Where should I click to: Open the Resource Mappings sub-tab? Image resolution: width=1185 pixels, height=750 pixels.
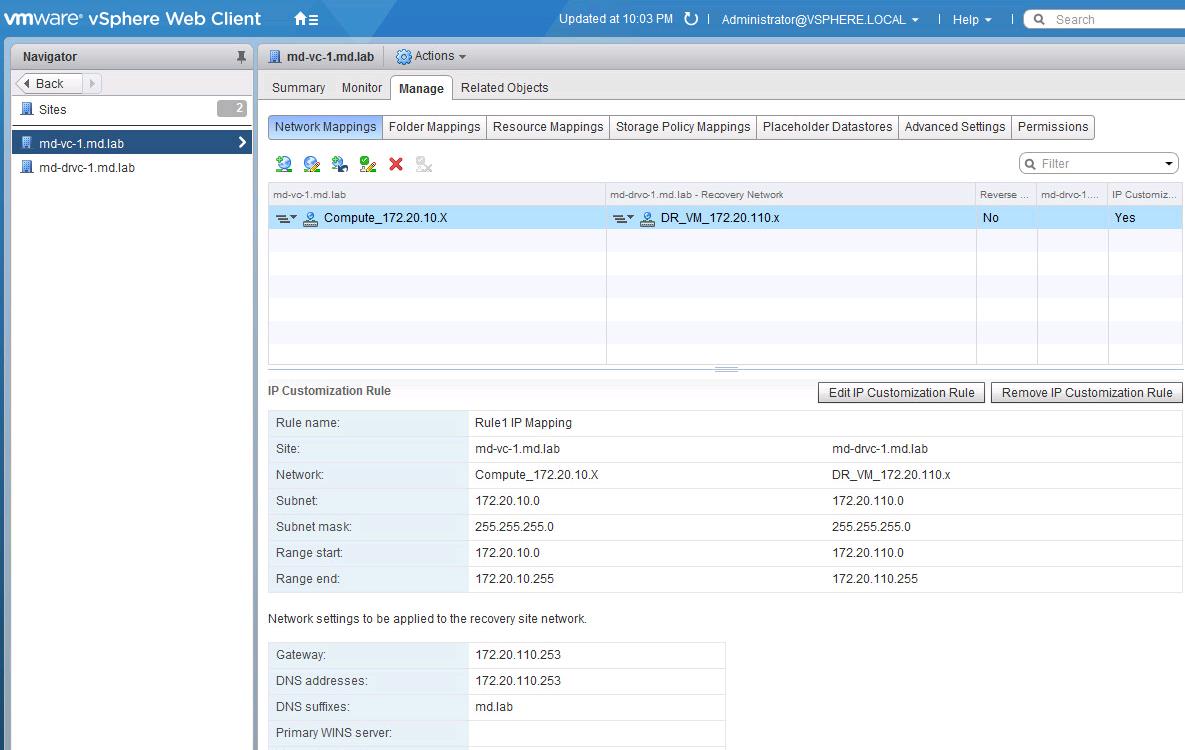click(x=548, y=127)
